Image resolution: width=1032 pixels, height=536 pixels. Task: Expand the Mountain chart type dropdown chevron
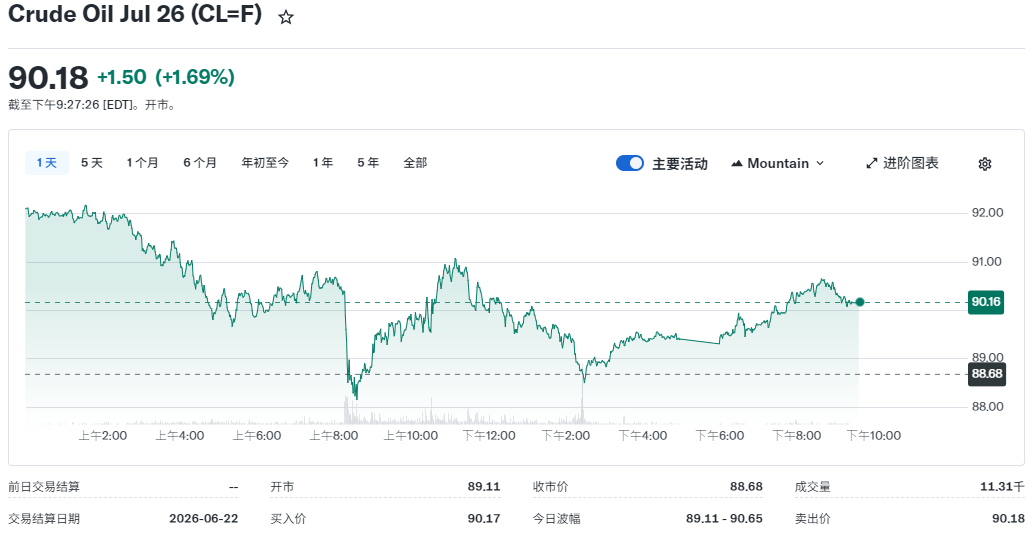820,163
